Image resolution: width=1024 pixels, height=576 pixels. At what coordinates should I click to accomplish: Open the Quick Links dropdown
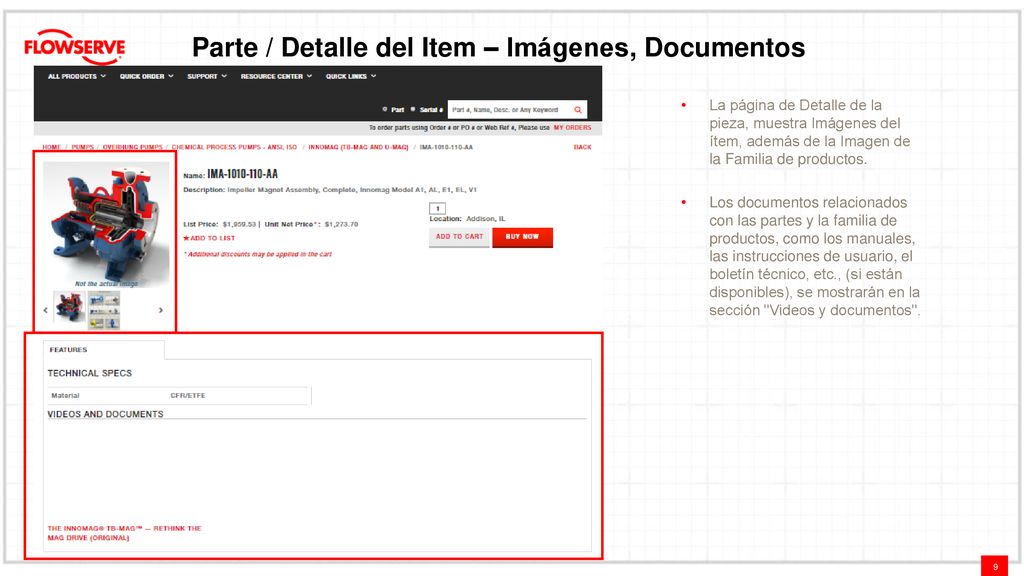[x=351, y=76]
